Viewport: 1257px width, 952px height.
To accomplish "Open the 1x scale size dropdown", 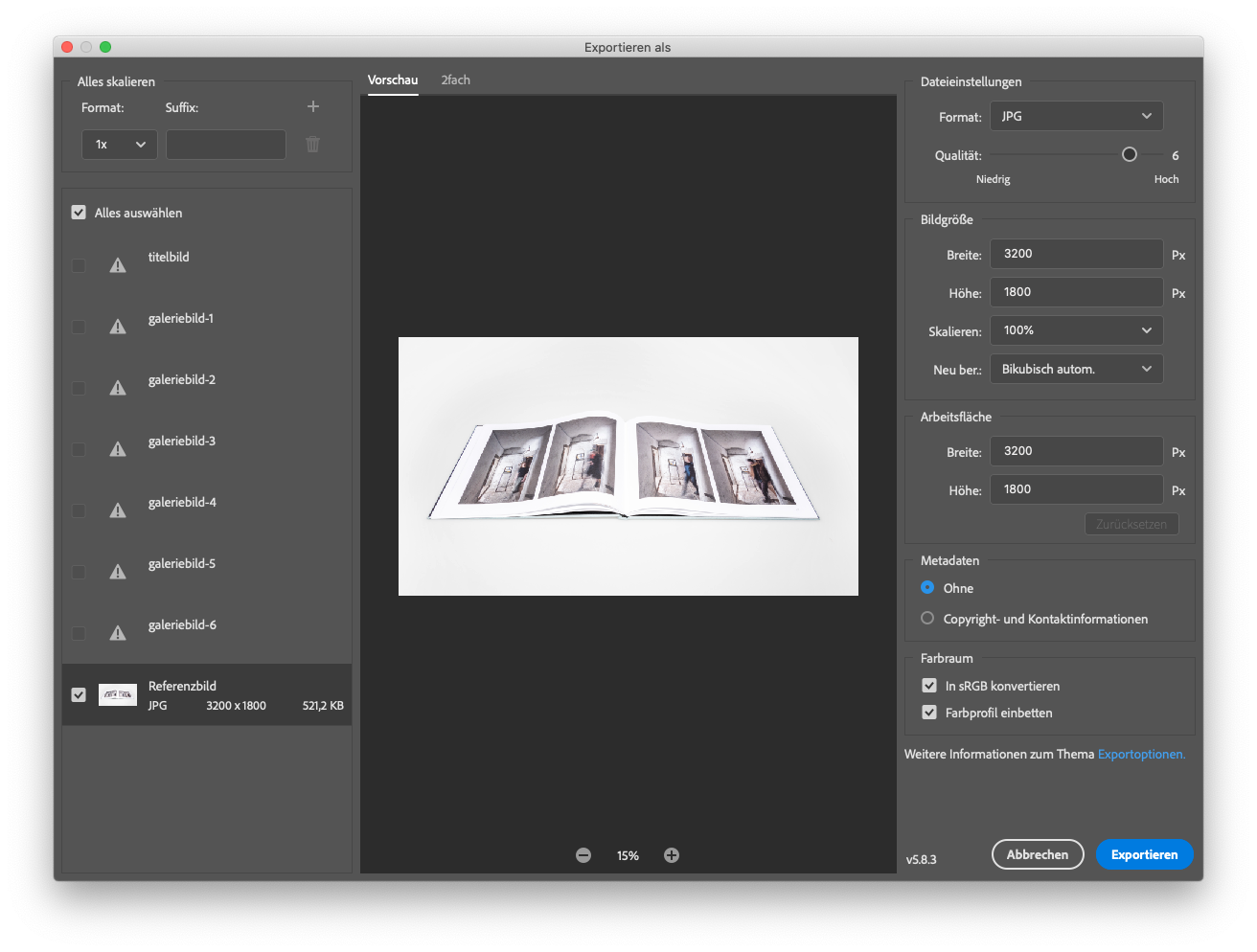I will pyautogui.click(x=120, y=145).
